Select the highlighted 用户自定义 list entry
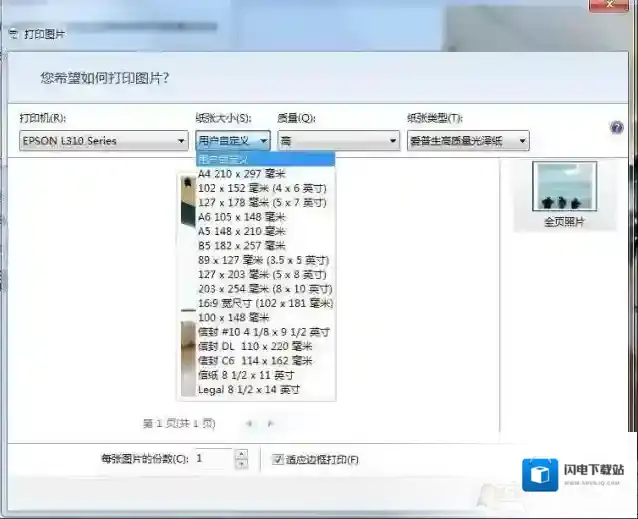 [x=265, y=159]
